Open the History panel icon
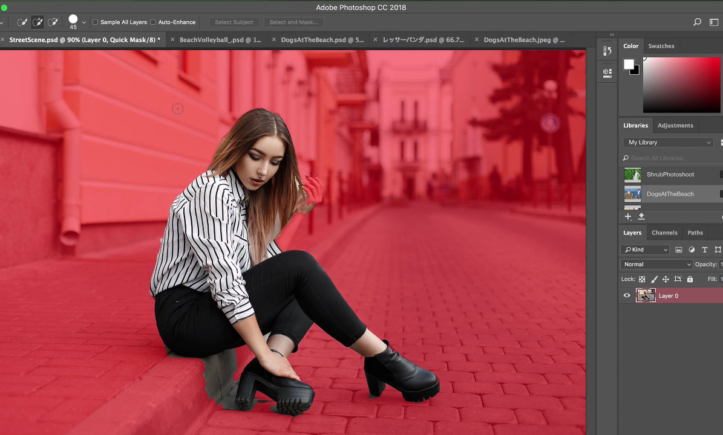Viewport: 723px width, 435px height. (x=607, y=51)
